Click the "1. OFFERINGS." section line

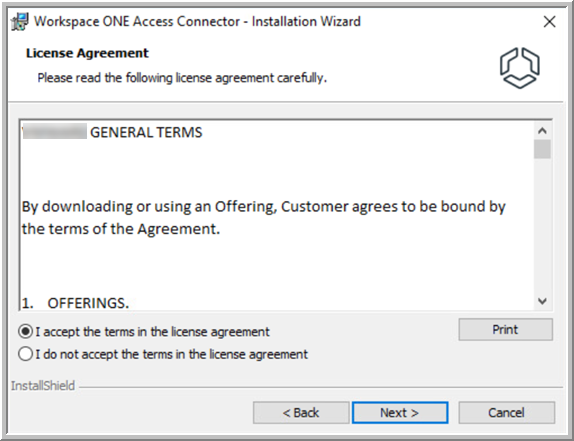pyautogui.click(x=75, y=303)
